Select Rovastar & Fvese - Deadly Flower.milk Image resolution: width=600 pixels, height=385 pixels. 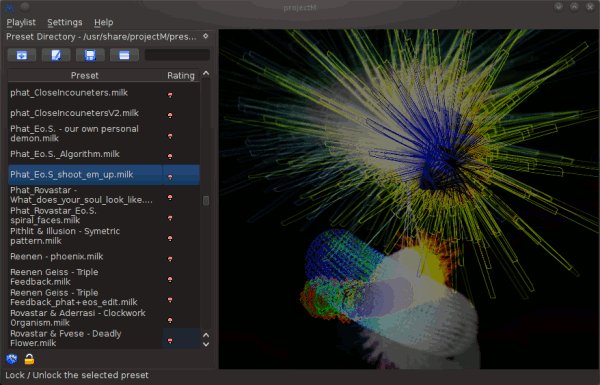85,338
